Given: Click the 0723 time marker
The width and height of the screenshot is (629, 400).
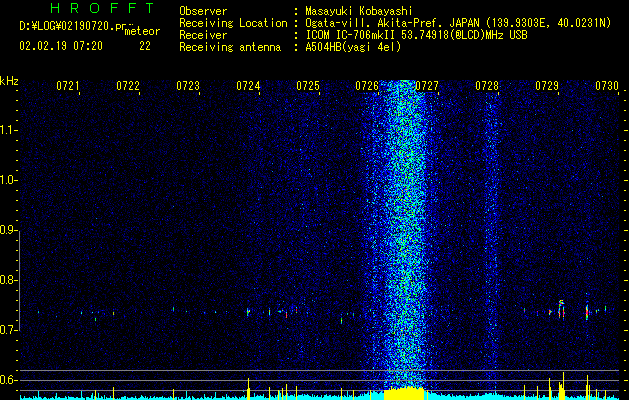Looking at the screenshot, I should [188, 85].
